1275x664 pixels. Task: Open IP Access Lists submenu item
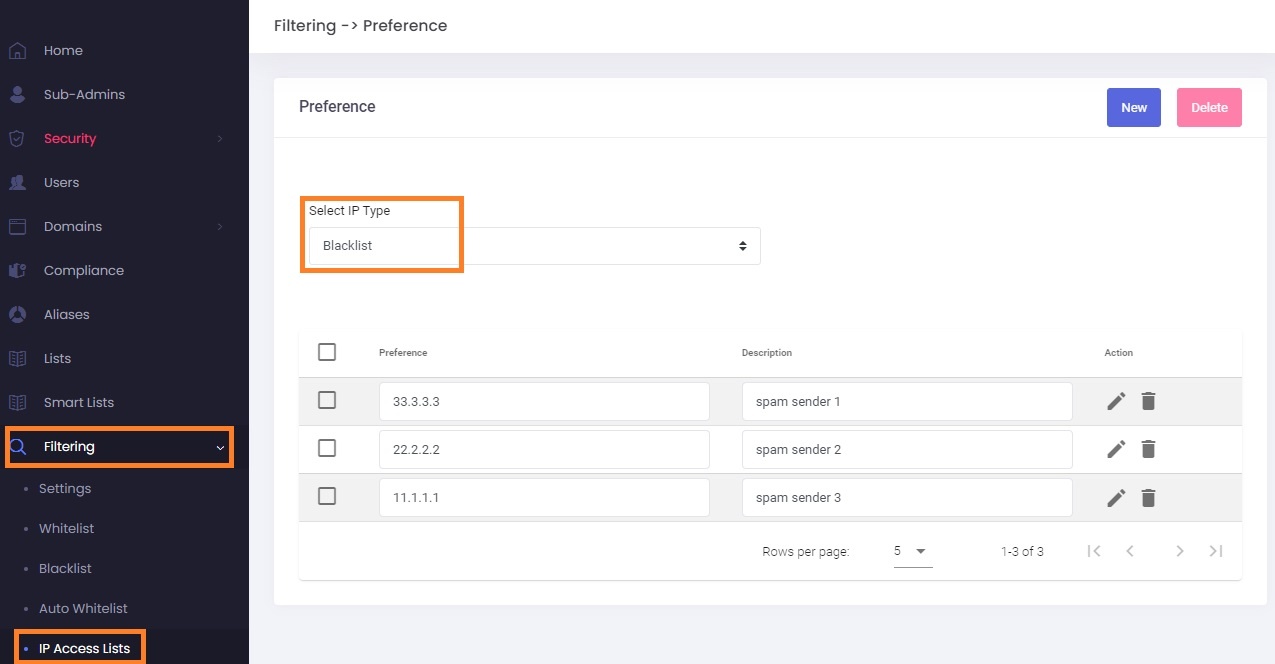pyautogui.click(x=84, y=649)
